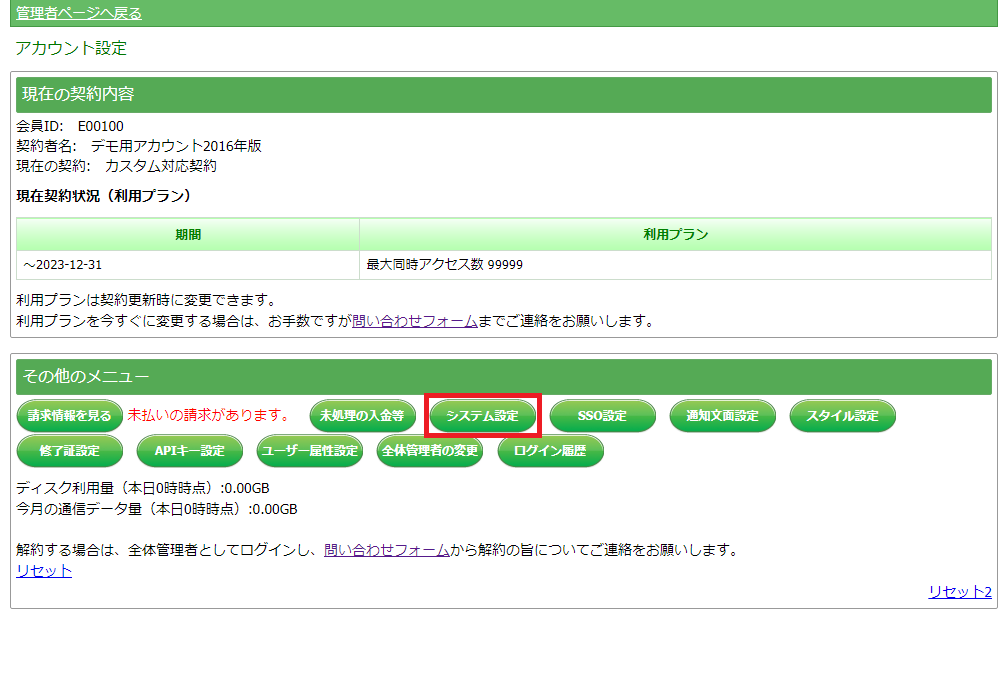Select 未払いの請求があります warning text
Viewport: 1008px width, 680px height.
tap(211, 415)
